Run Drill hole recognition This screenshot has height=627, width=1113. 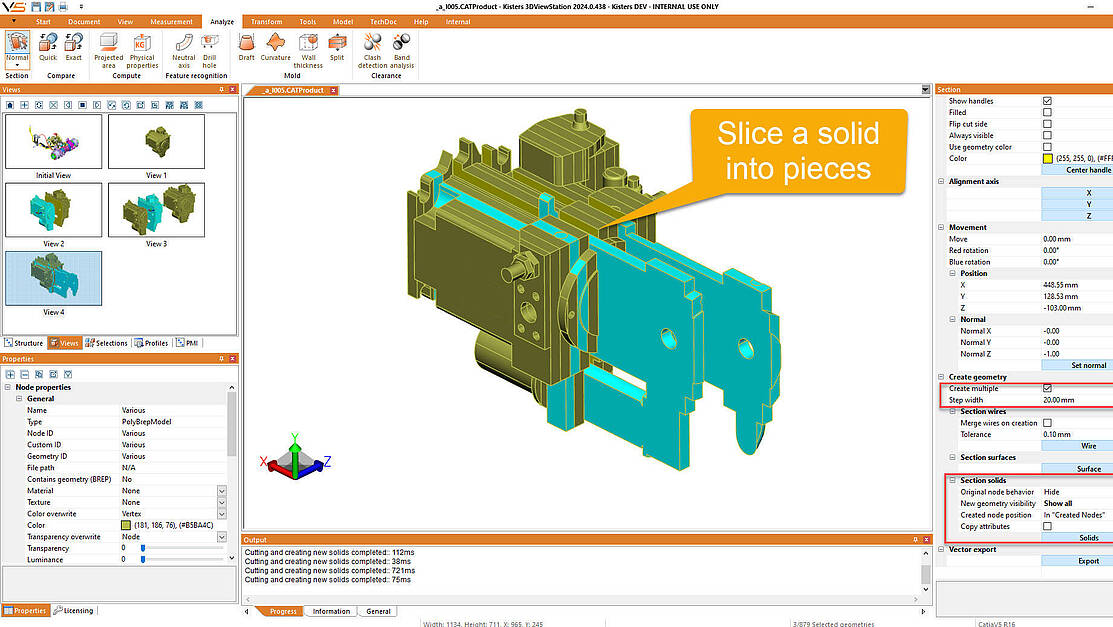tap(209, 50)
